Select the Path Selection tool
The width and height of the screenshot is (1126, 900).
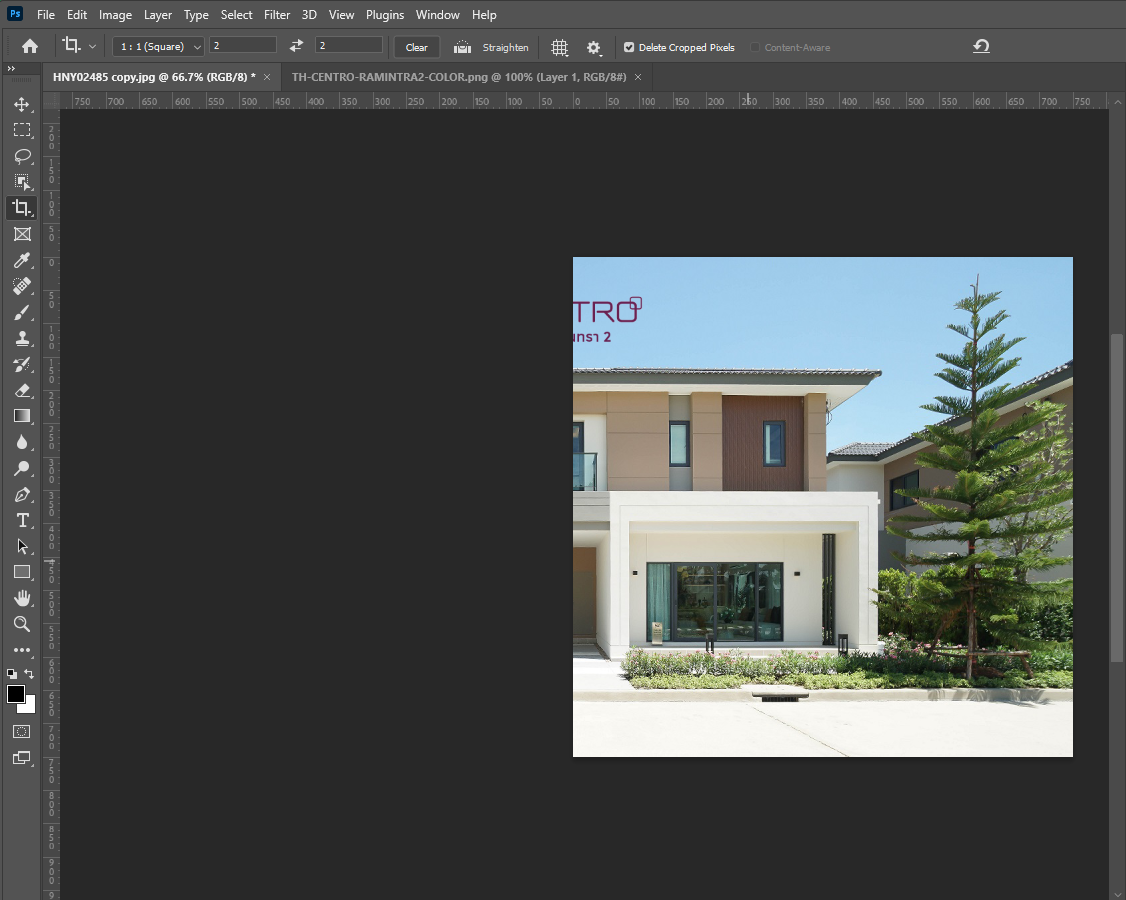click(22, 546)
